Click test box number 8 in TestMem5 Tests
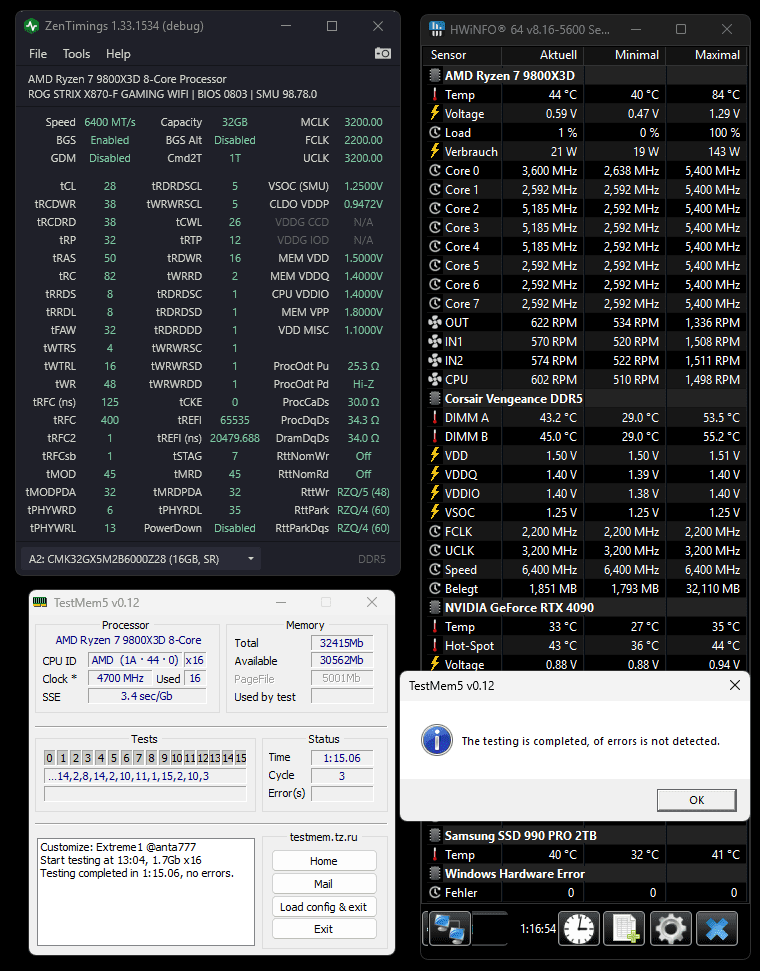The width and height of the screenshot is (760, 971). 151,757
